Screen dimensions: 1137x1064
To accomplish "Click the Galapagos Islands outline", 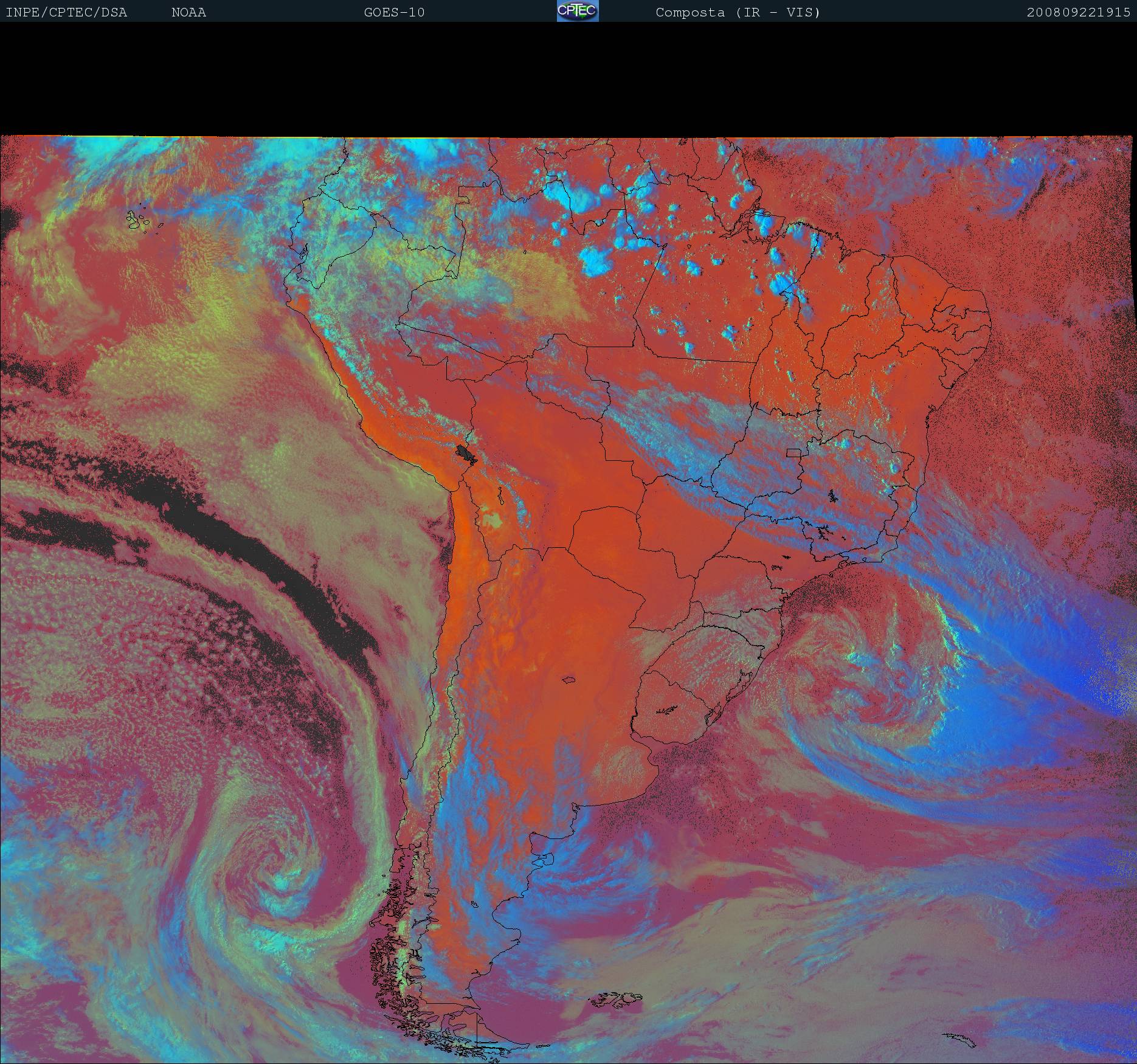I will coord(139,219).
